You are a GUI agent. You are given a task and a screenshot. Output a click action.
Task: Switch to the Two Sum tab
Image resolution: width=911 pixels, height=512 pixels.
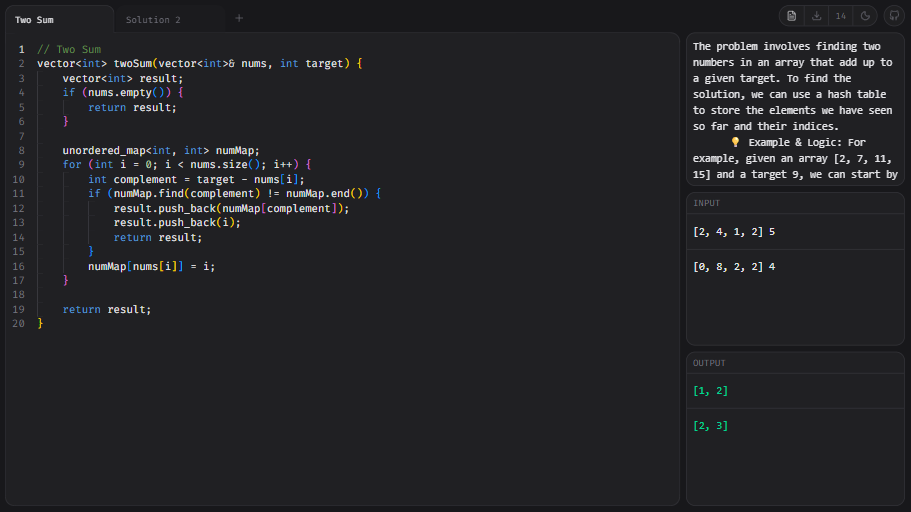click(60, 20)
